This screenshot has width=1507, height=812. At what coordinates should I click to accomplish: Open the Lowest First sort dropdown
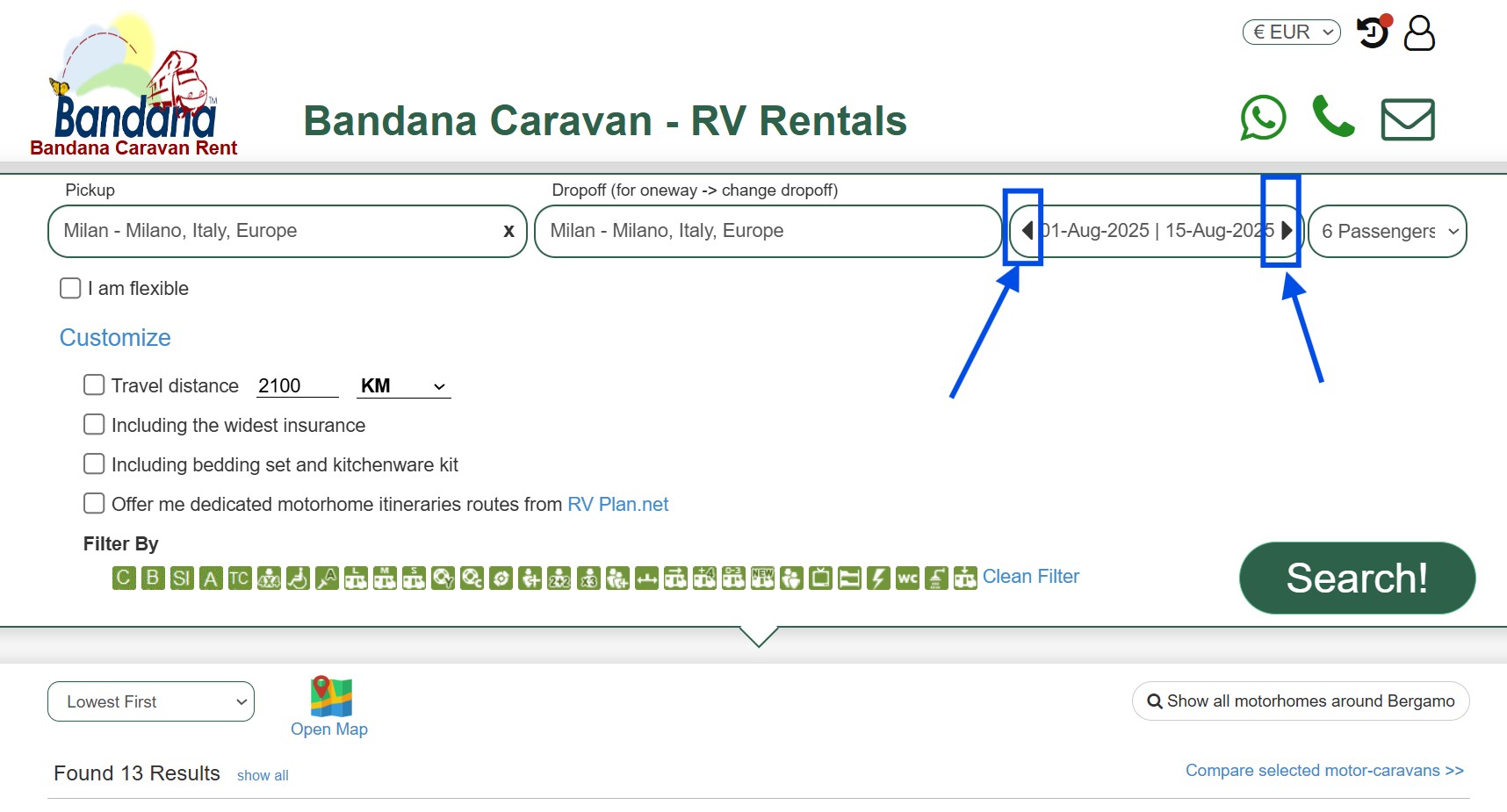click(x=151, y=701)
